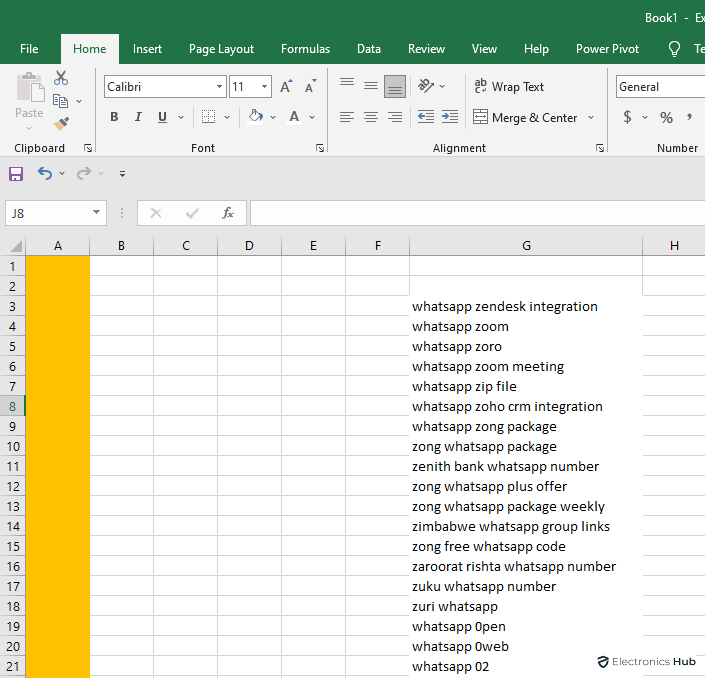The height and width of the screenshot is (678, 705).
Task: Apply Accounting dollar format
Action: (627, 117)
